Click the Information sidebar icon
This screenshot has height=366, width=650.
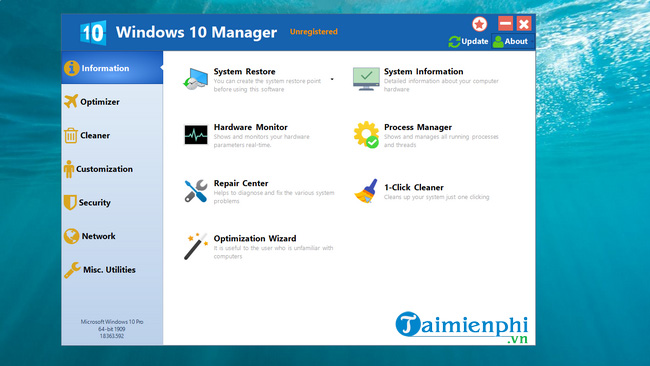pos(72,68)
